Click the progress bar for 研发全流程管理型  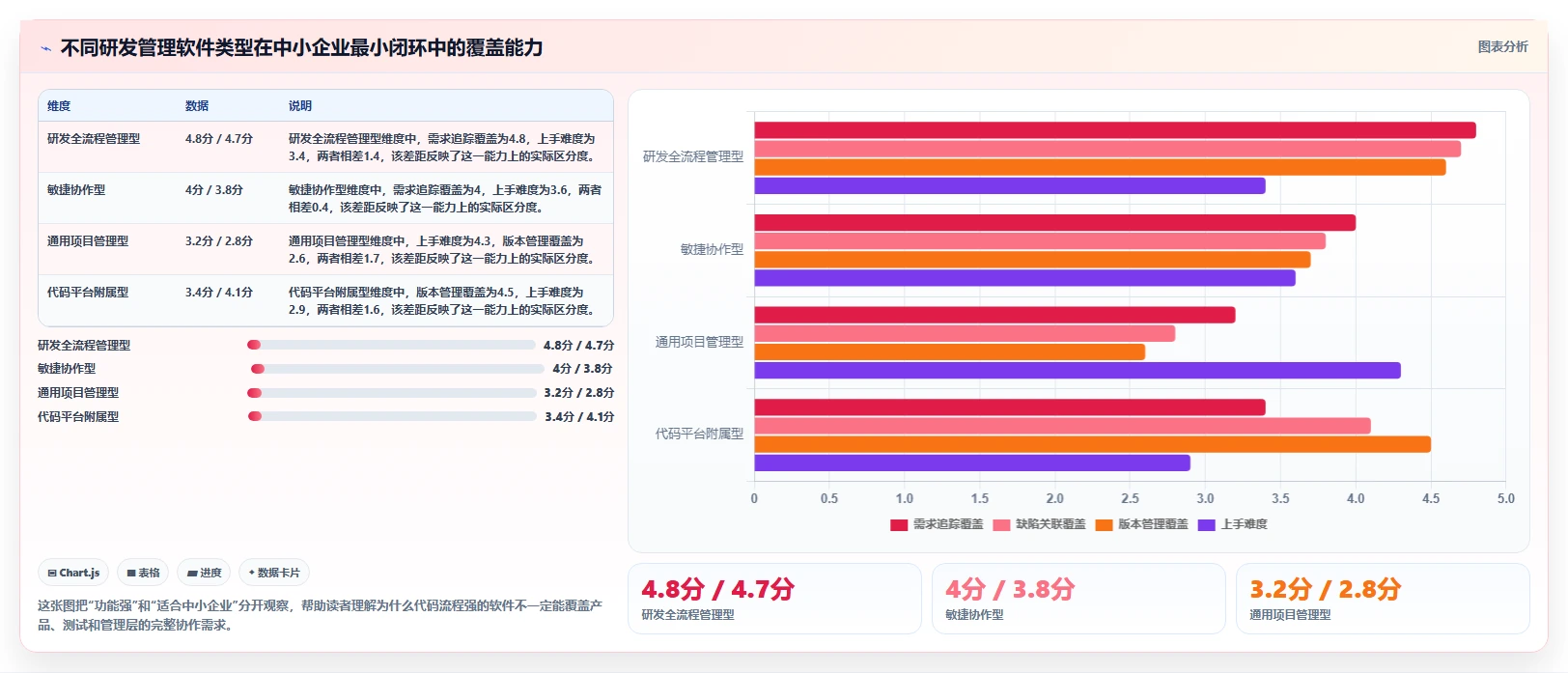coord(391,345)
